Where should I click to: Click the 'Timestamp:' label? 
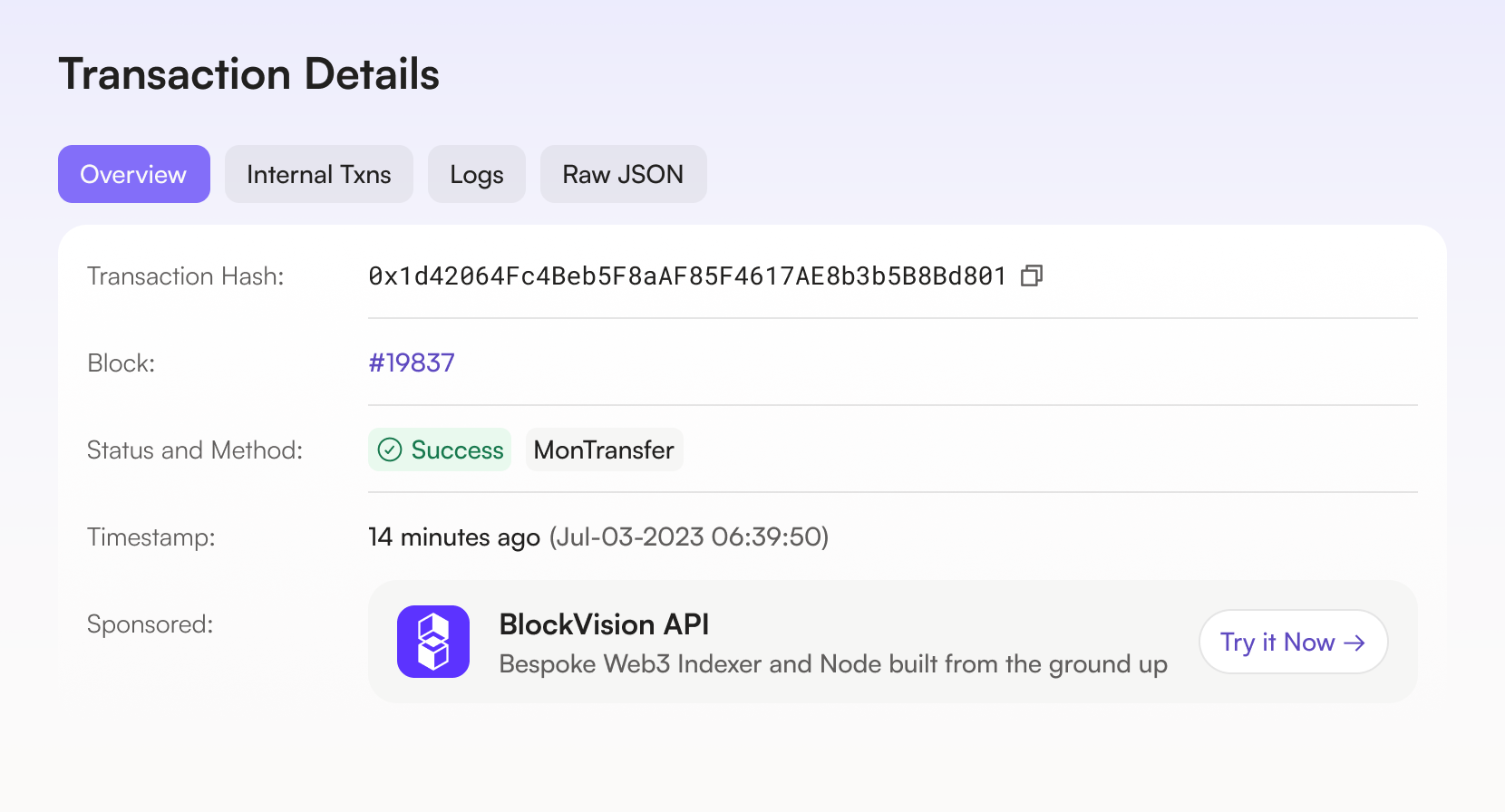151,536
